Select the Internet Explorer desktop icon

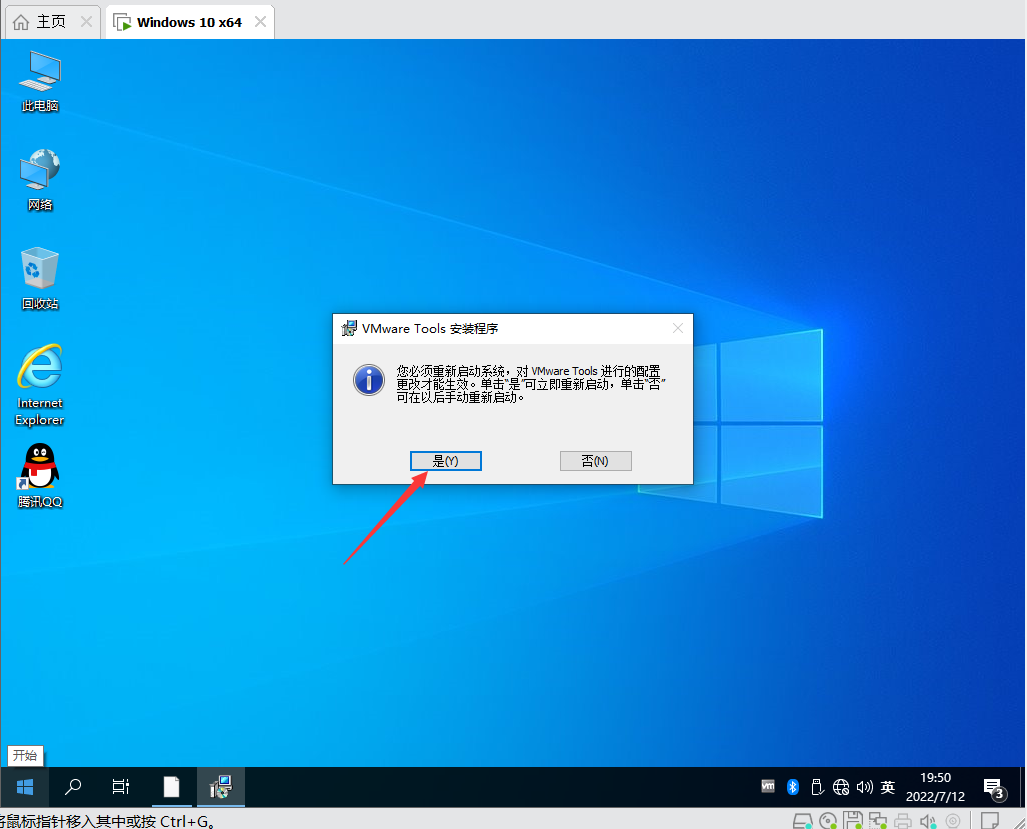click(x=40, y=385)
